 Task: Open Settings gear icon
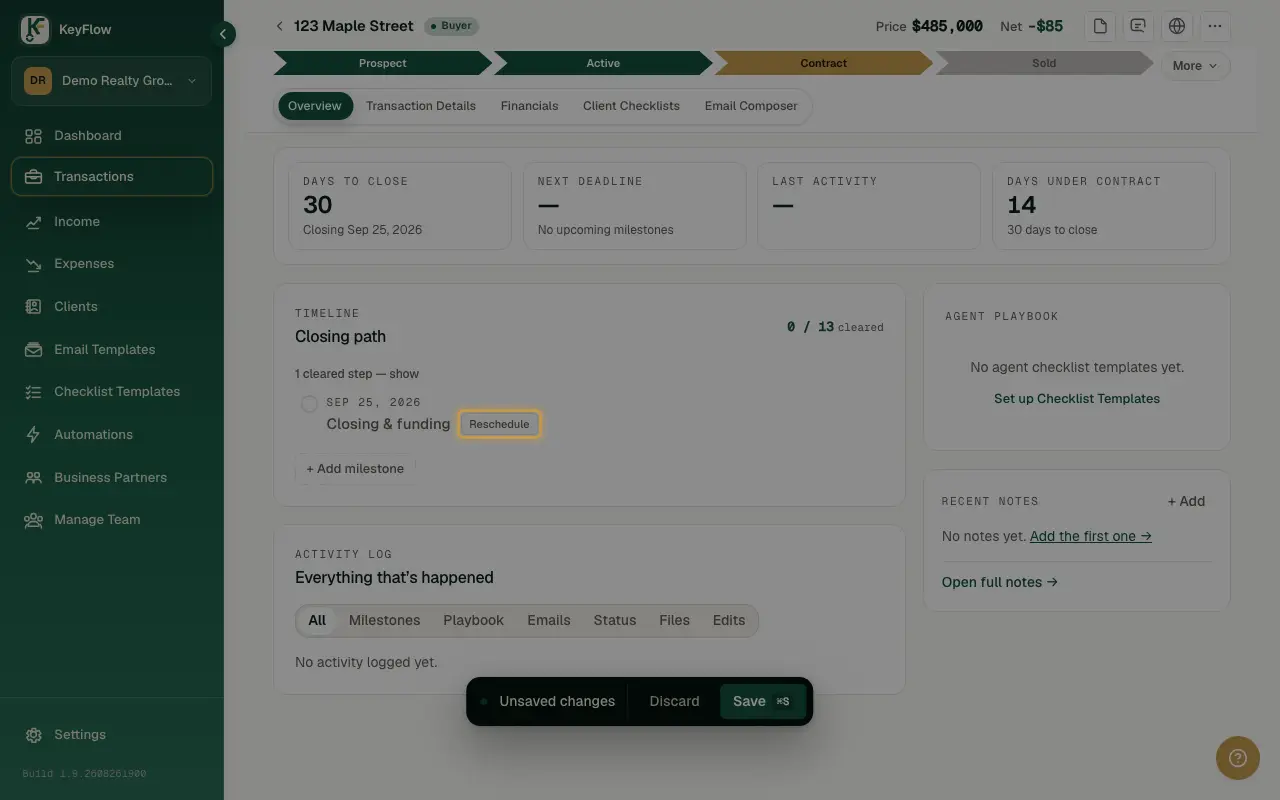[33, 735]
